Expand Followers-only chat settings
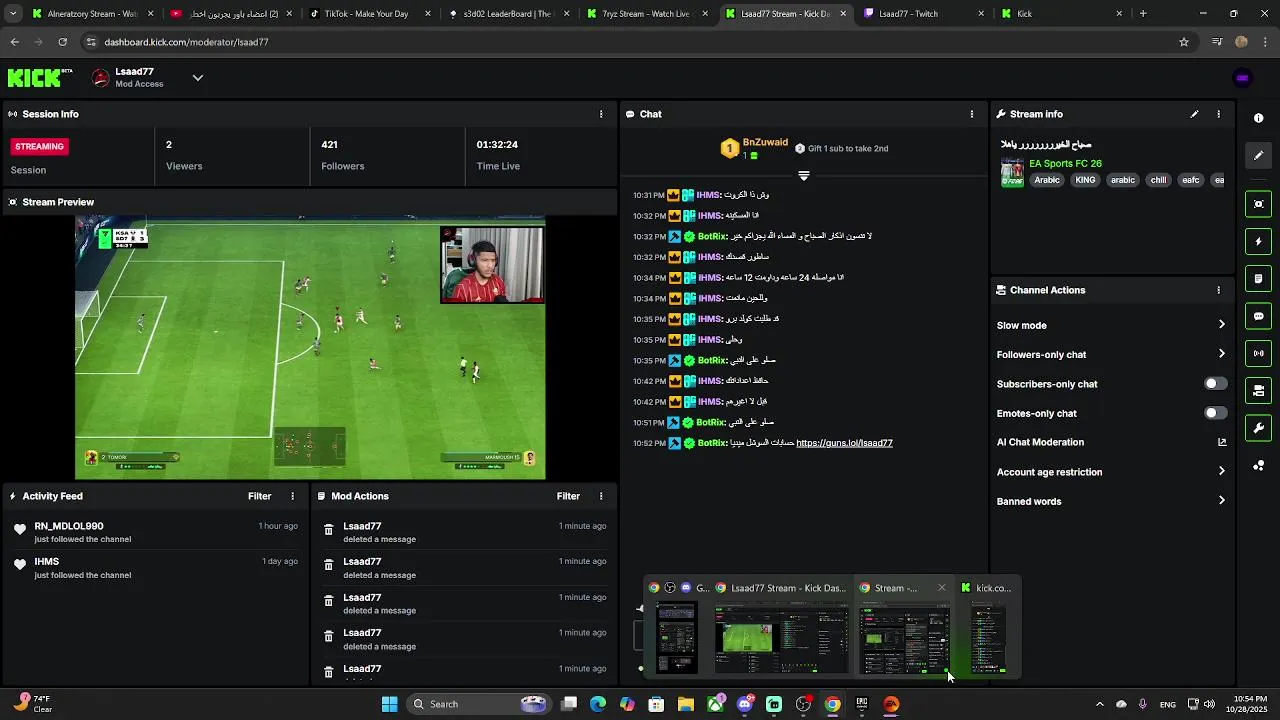This screenshot has width=1280, height=720. pos(1111,354)
